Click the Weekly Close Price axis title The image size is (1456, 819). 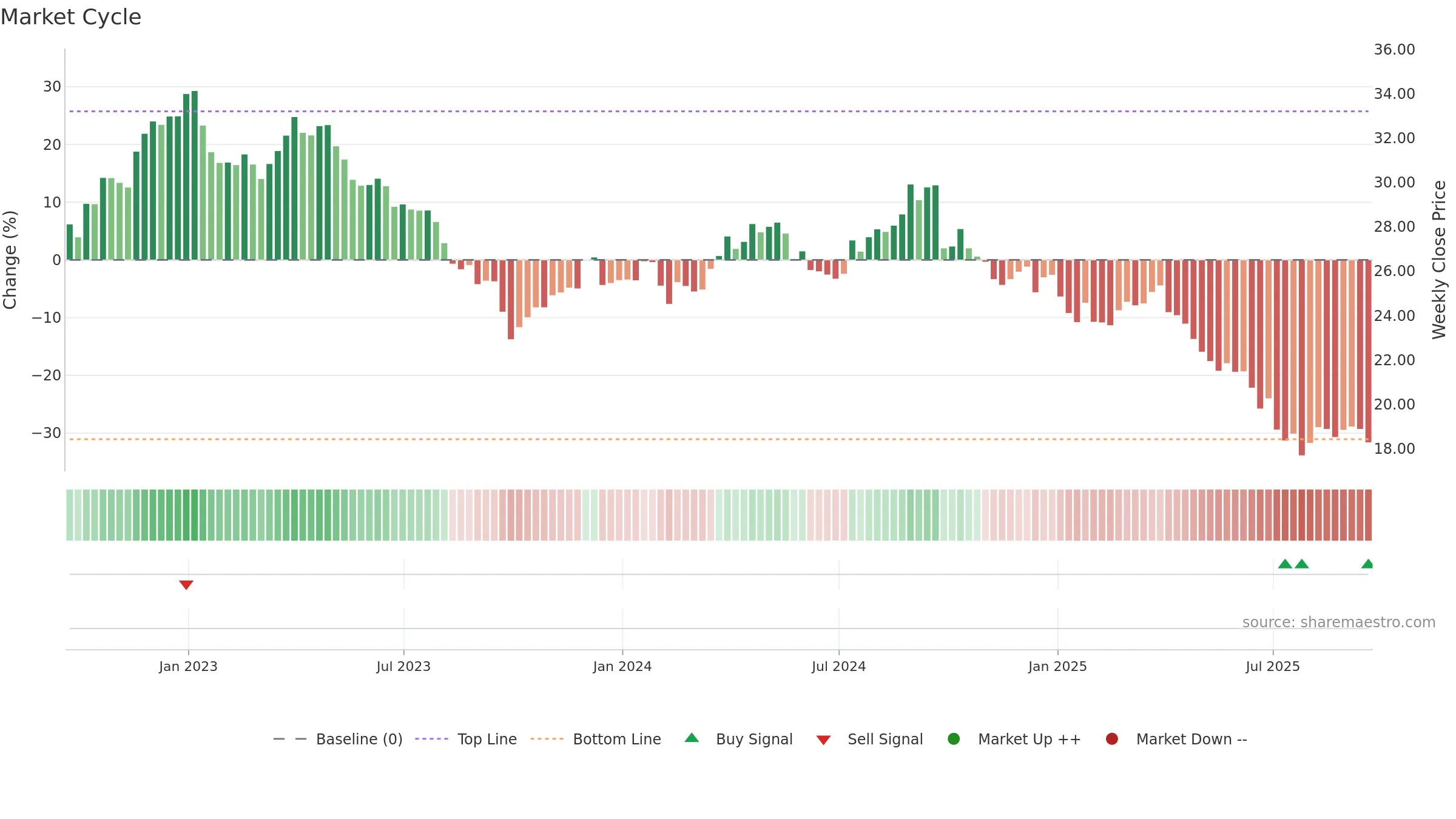point(1439,260)
